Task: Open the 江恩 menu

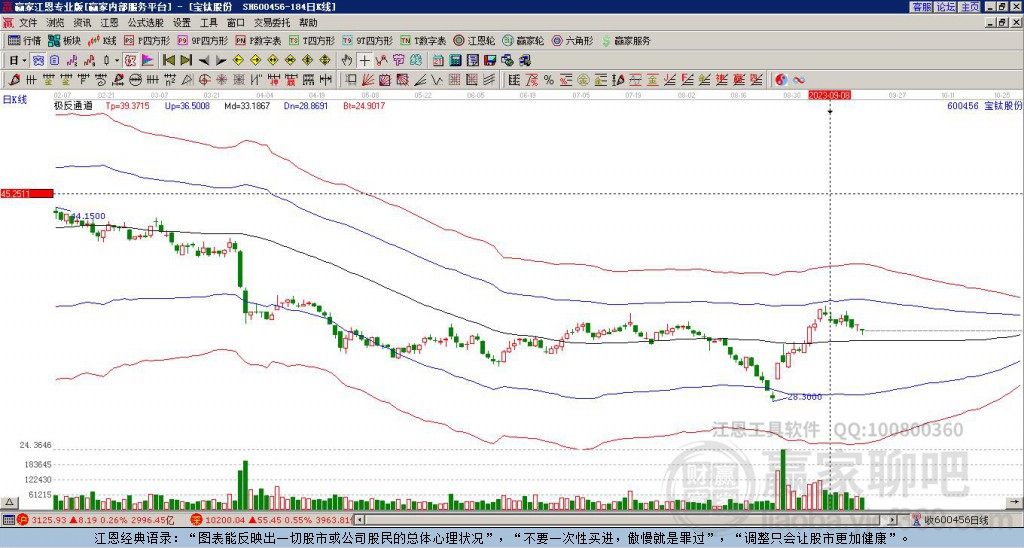Action: click(110, 23)
